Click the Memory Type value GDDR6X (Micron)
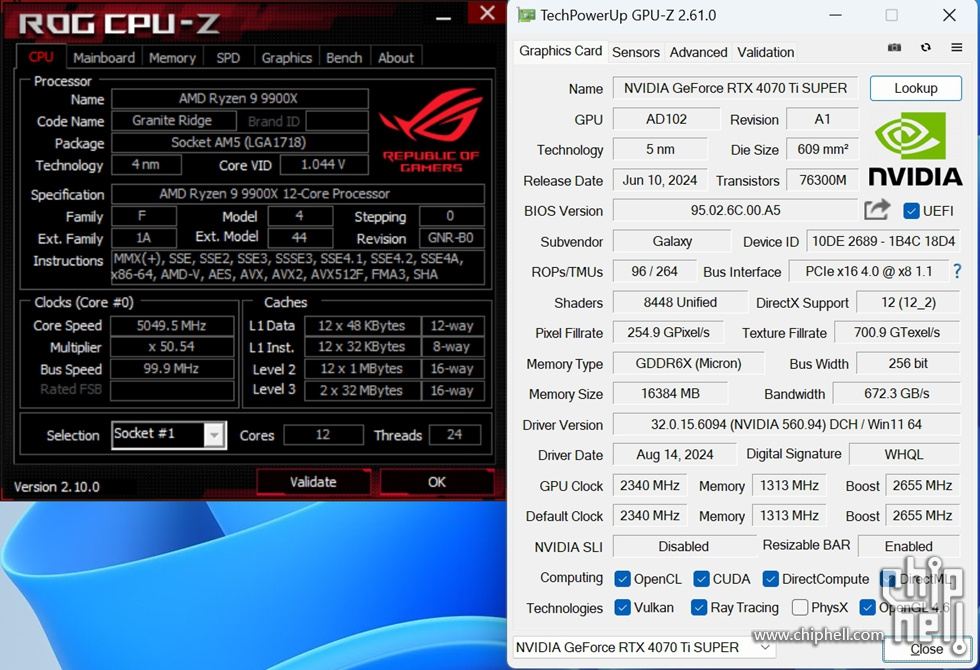980x670 pixels. pos(688,364)
